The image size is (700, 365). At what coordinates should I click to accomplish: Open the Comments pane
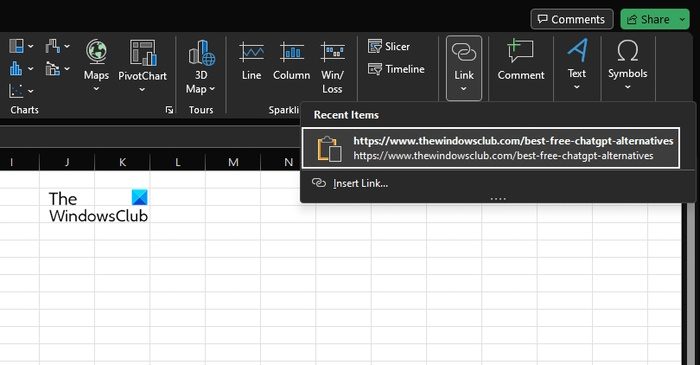(x=571, y=19)
